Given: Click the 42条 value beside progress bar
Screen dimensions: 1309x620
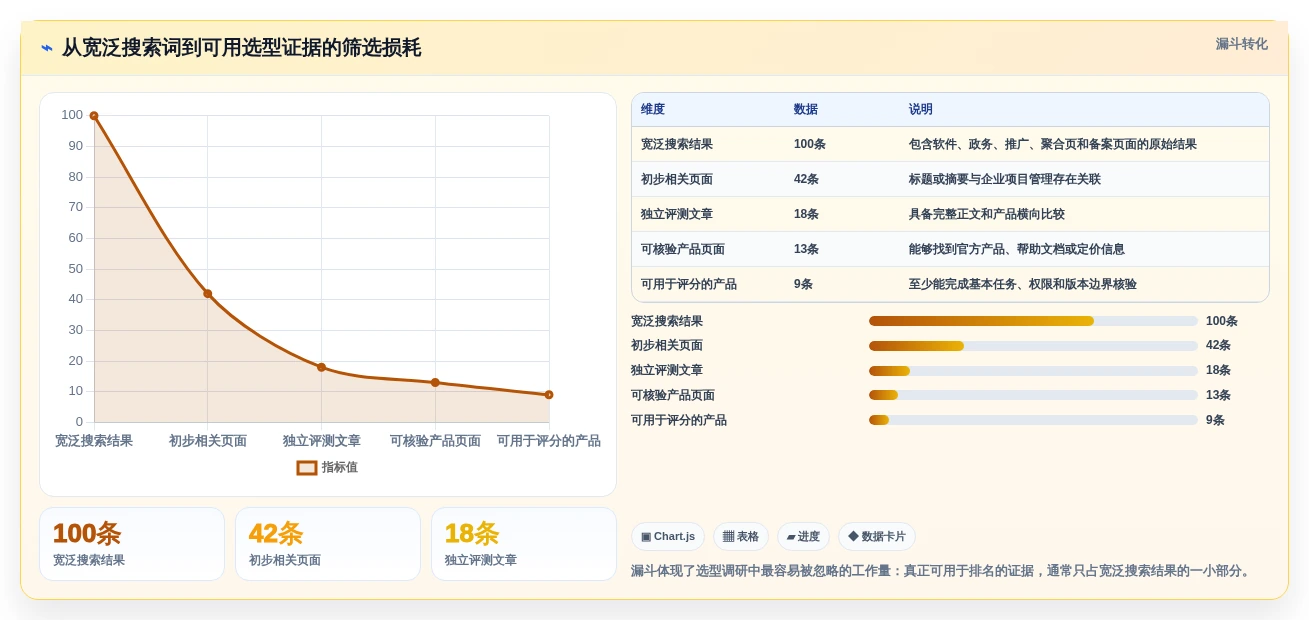Looking at the screenshot, I should pyautogui.click(x=1218, y=346).
